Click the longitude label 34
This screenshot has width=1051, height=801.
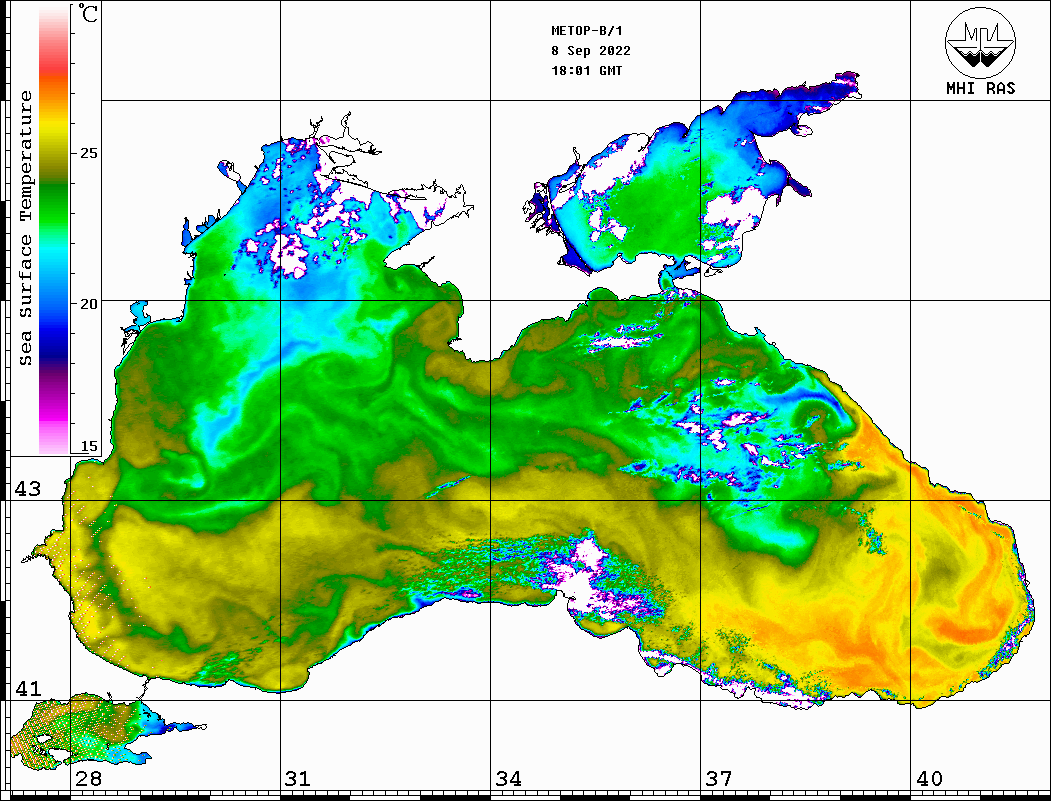pos(508,778)
